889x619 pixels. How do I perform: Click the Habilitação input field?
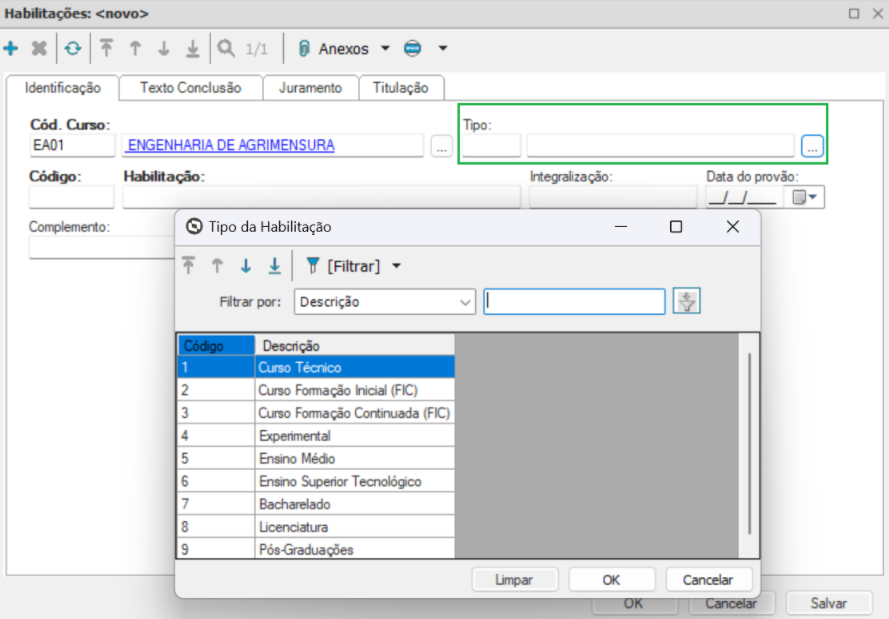[x=321, y=197]
